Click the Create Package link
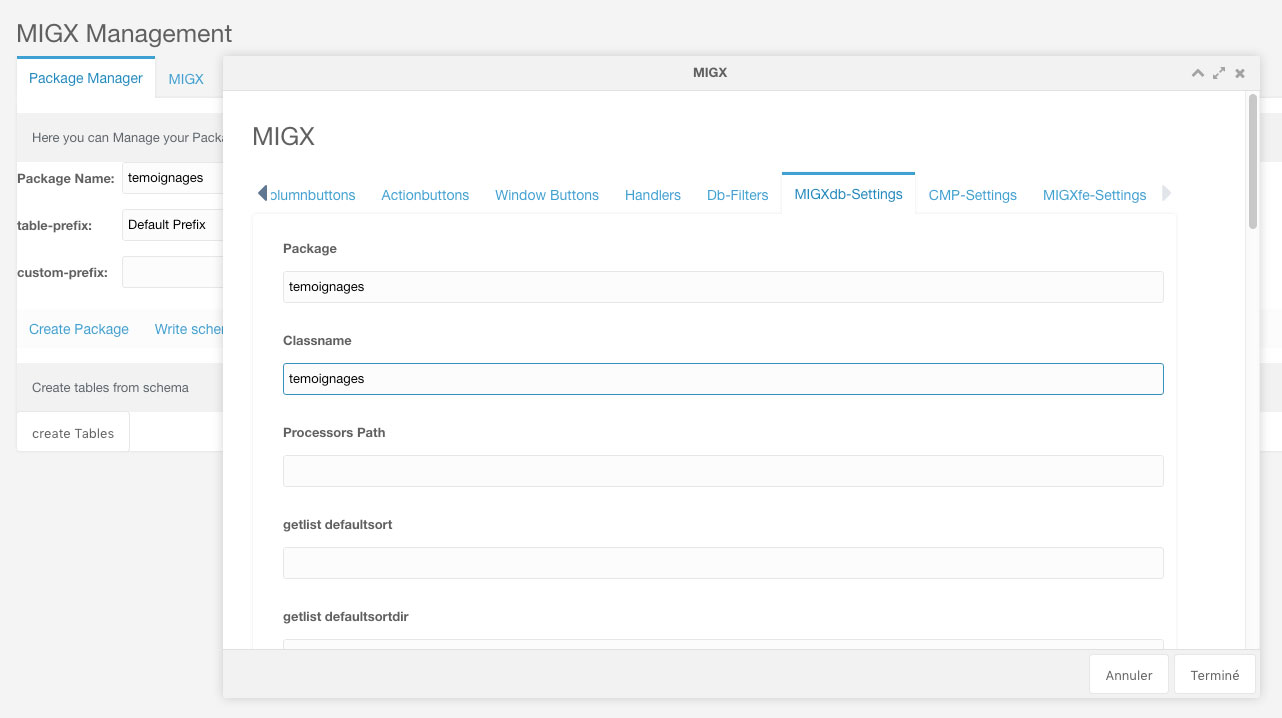Image resolution: width=1282 pixels, height=718 pixels. (79, 329)
